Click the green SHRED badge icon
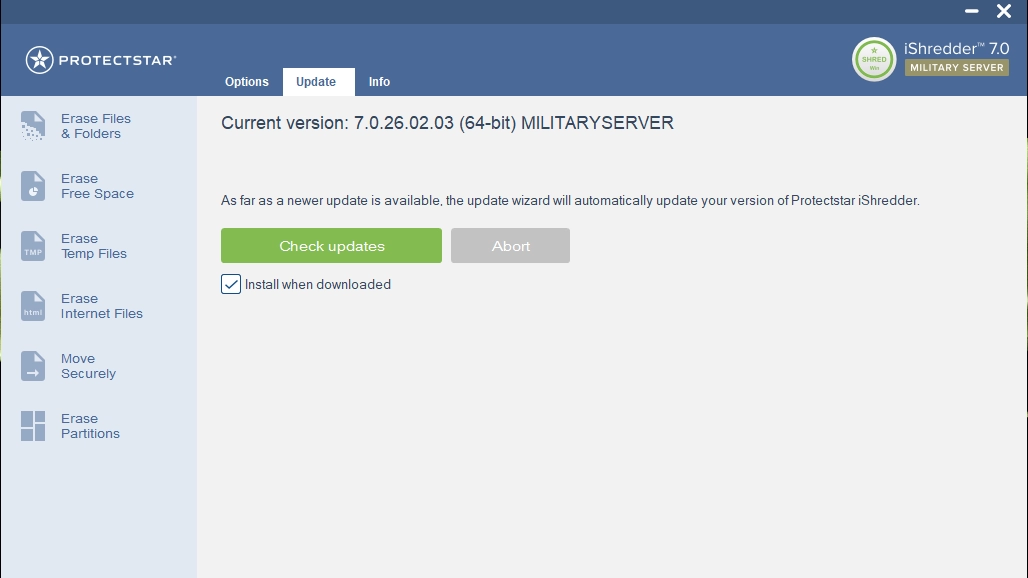Viewport: 1028px width, 578px height. 873,59
